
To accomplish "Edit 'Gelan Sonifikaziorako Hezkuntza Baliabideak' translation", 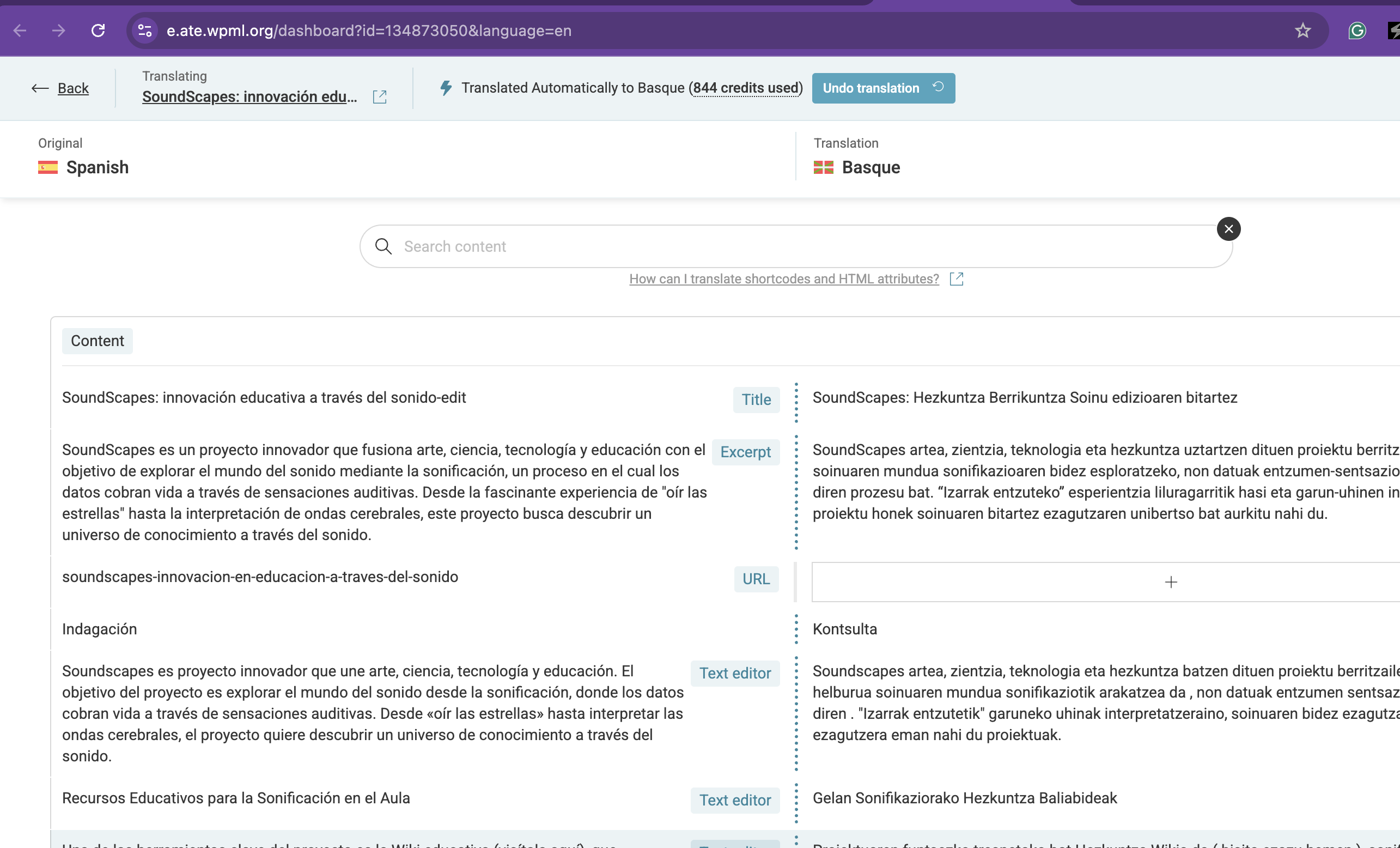I will pyautogui.click(x=965, y=798).
